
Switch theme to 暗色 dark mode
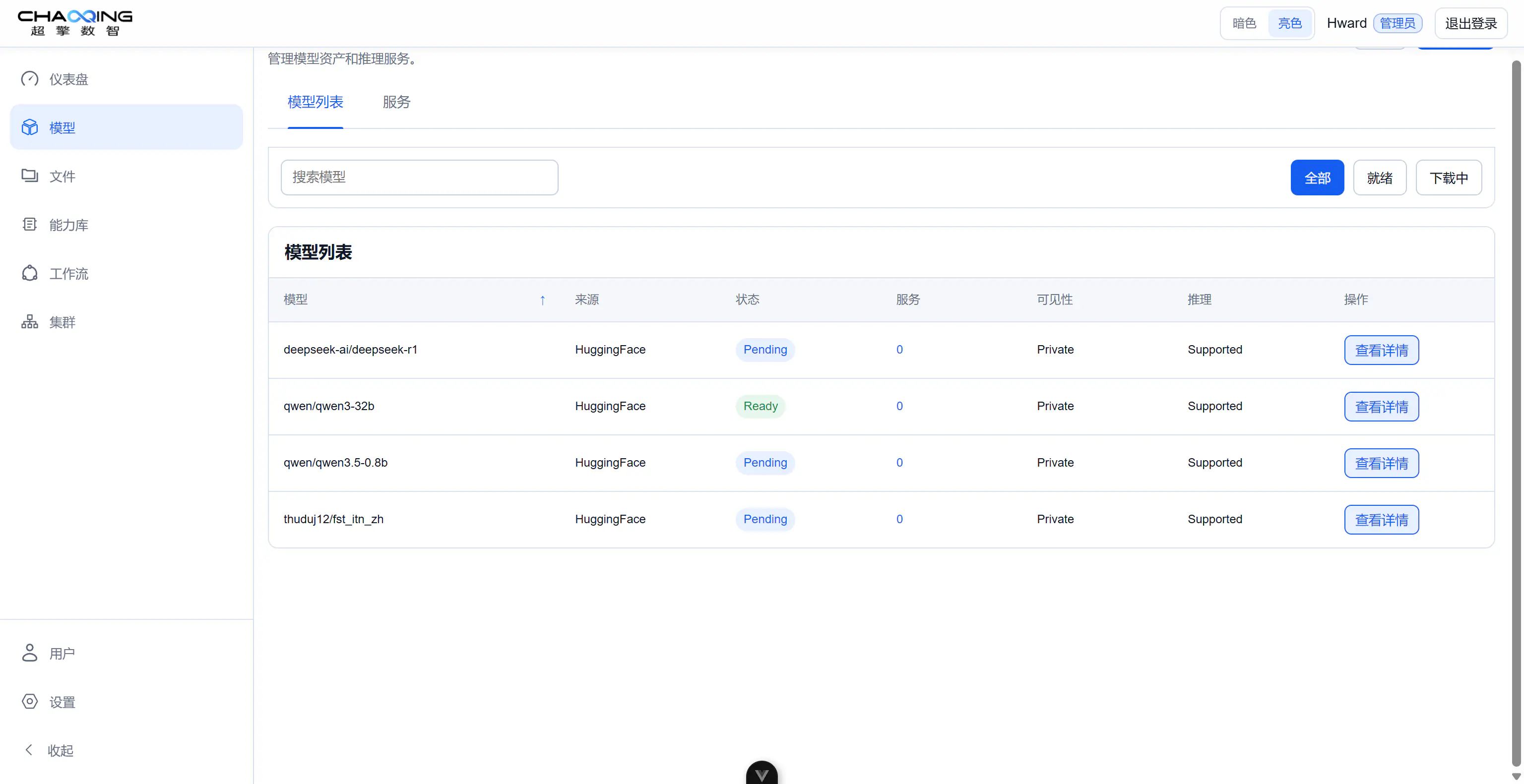tap(1244, 23)
